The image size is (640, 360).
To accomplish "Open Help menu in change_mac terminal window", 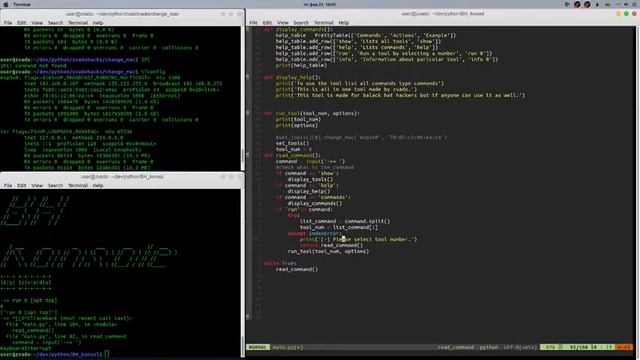I will (98, 23).
